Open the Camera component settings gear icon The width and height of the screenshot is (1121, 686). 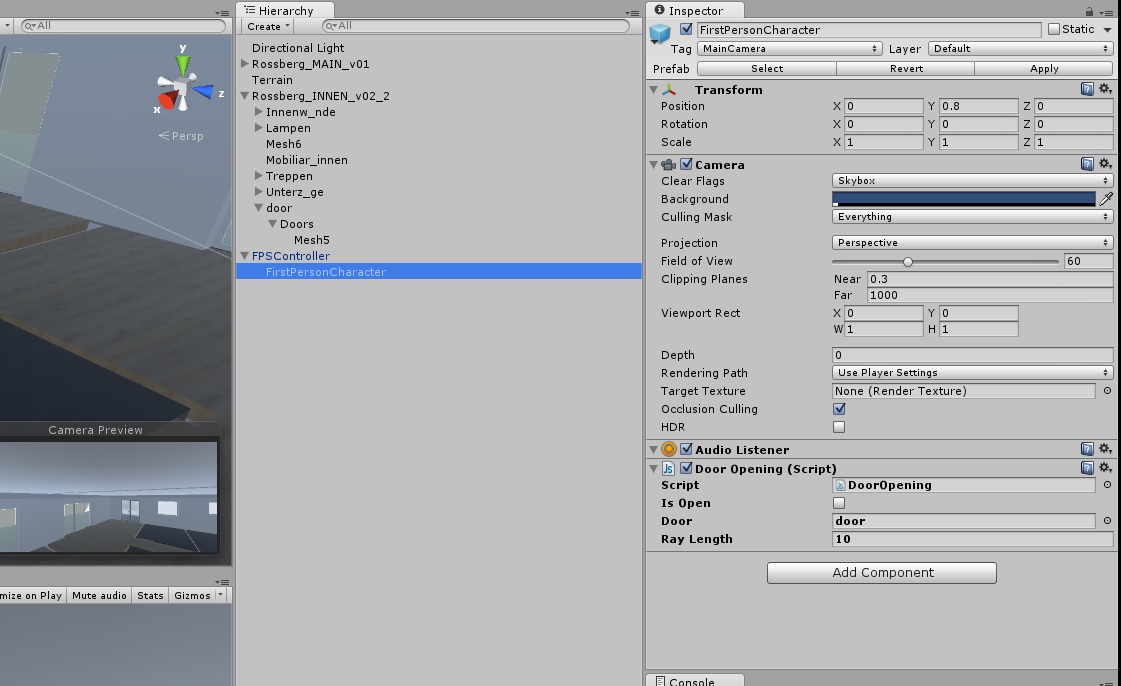1105,164
